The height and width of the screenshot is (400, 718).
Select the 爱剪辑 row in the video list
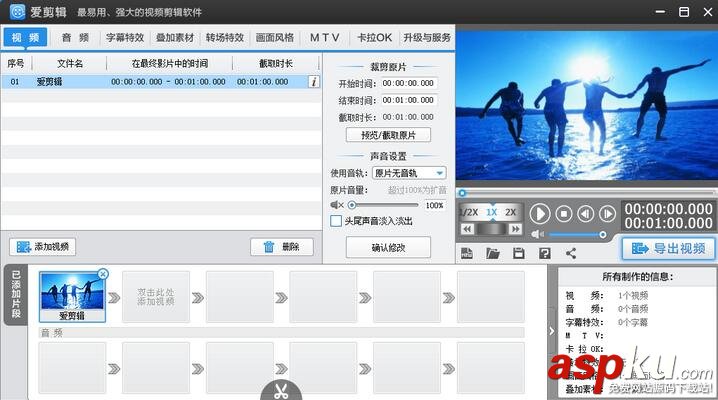coord(161,82)
